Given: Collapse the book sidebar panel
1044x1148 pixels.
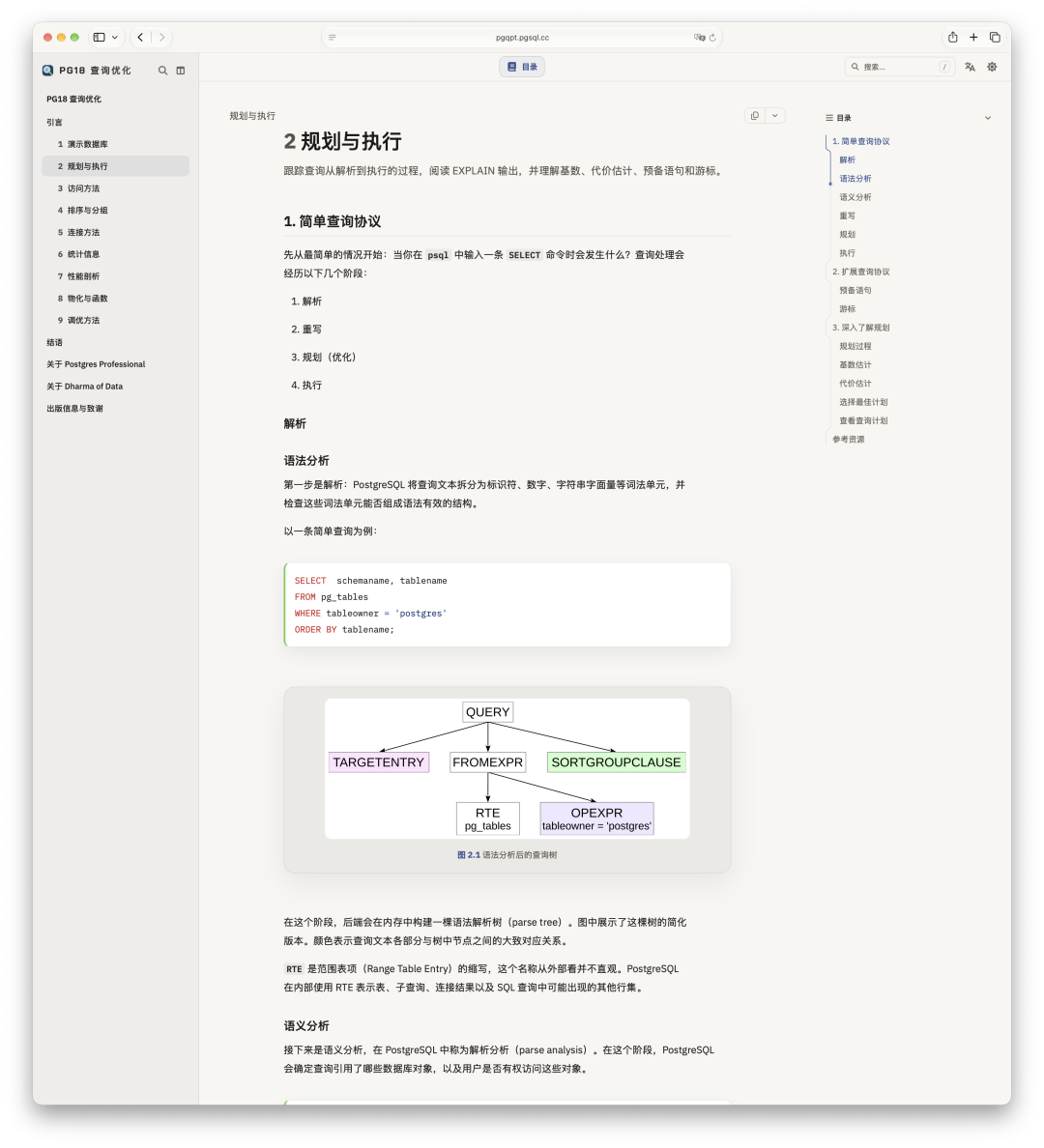Looking at the screenshot, I should (180, 71).
